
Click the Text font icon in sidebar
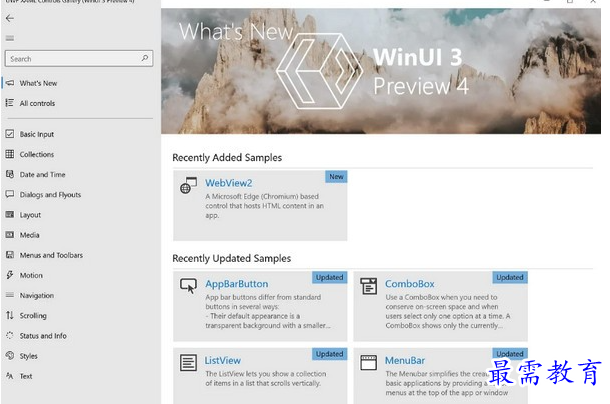[10, 376]
